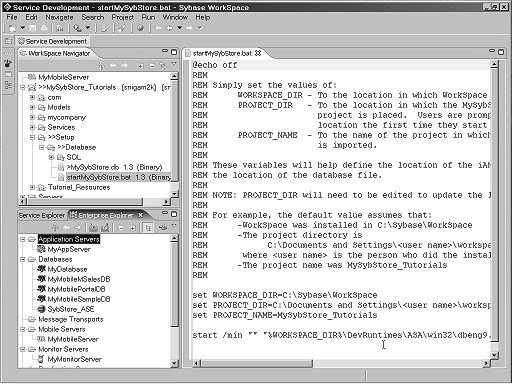This screenshot has width=512, height=384.
Task: Select the Enterprise Explorer tab
Action: coord(105,215)
